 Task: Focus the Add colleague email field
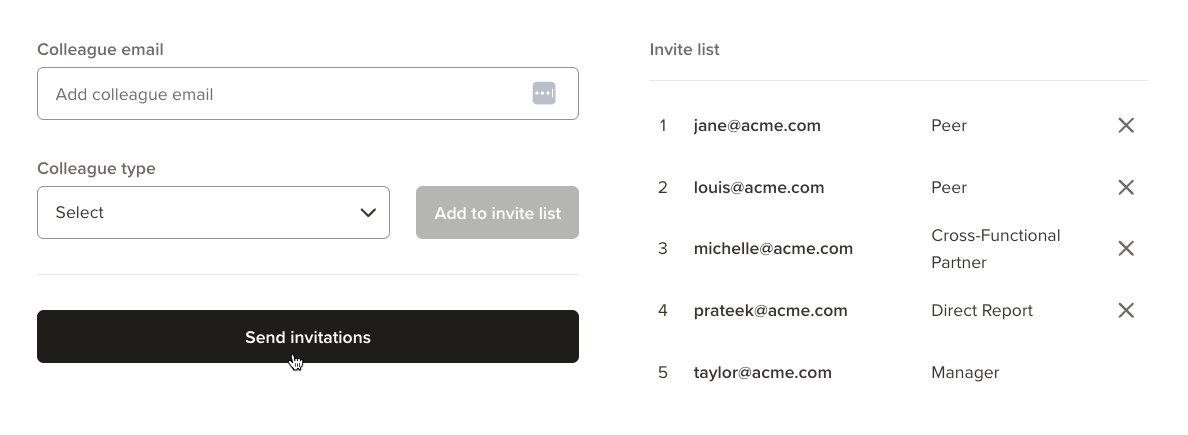point(308,94)
